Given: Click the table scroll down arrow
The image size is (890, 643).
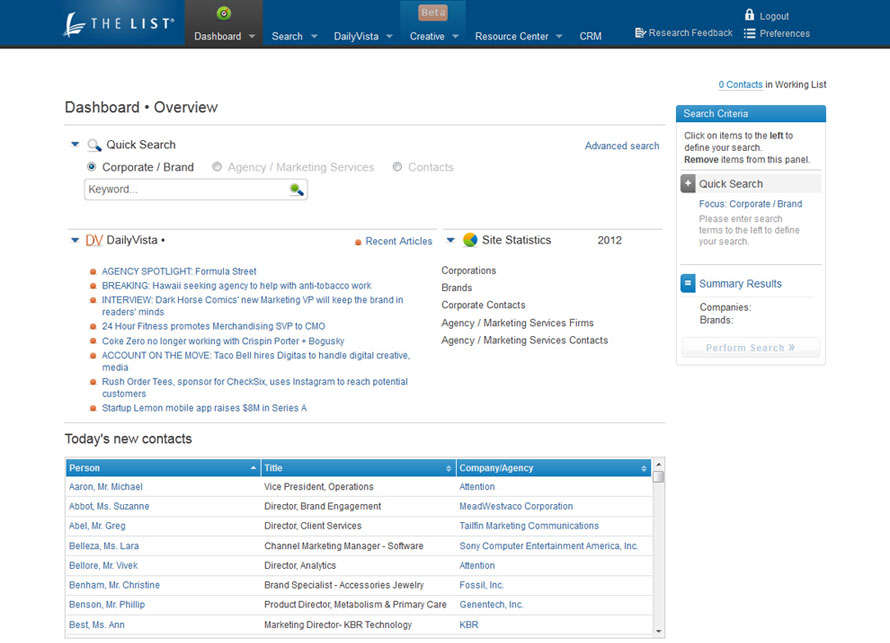Looking at the screenshot, I should tap(658, 631).
